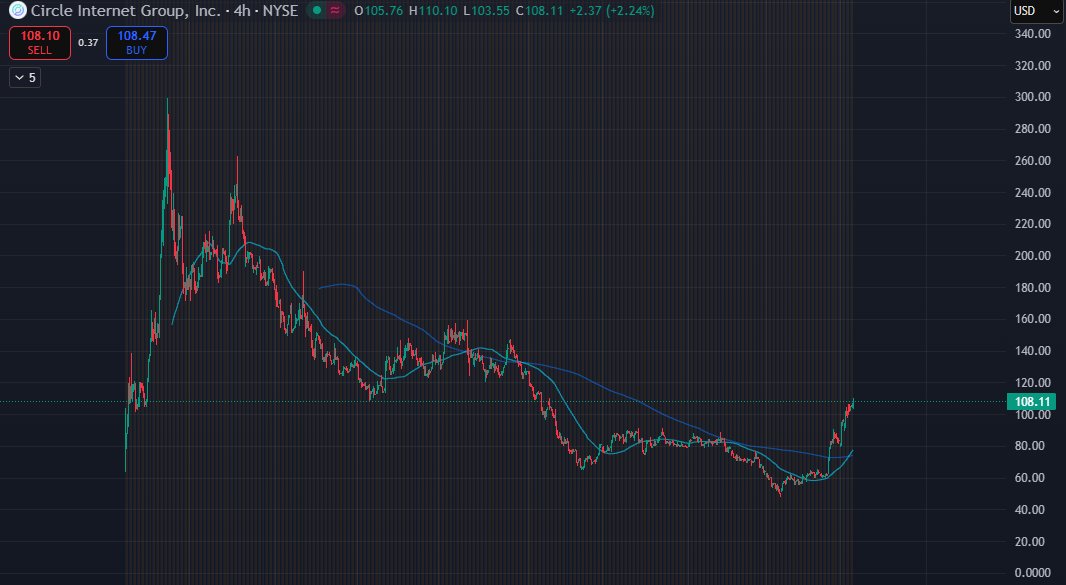The height and width of the screenshot is (585, 1066).
Task: Click the 300.00 price scale label
Action: pos(1032,97)
